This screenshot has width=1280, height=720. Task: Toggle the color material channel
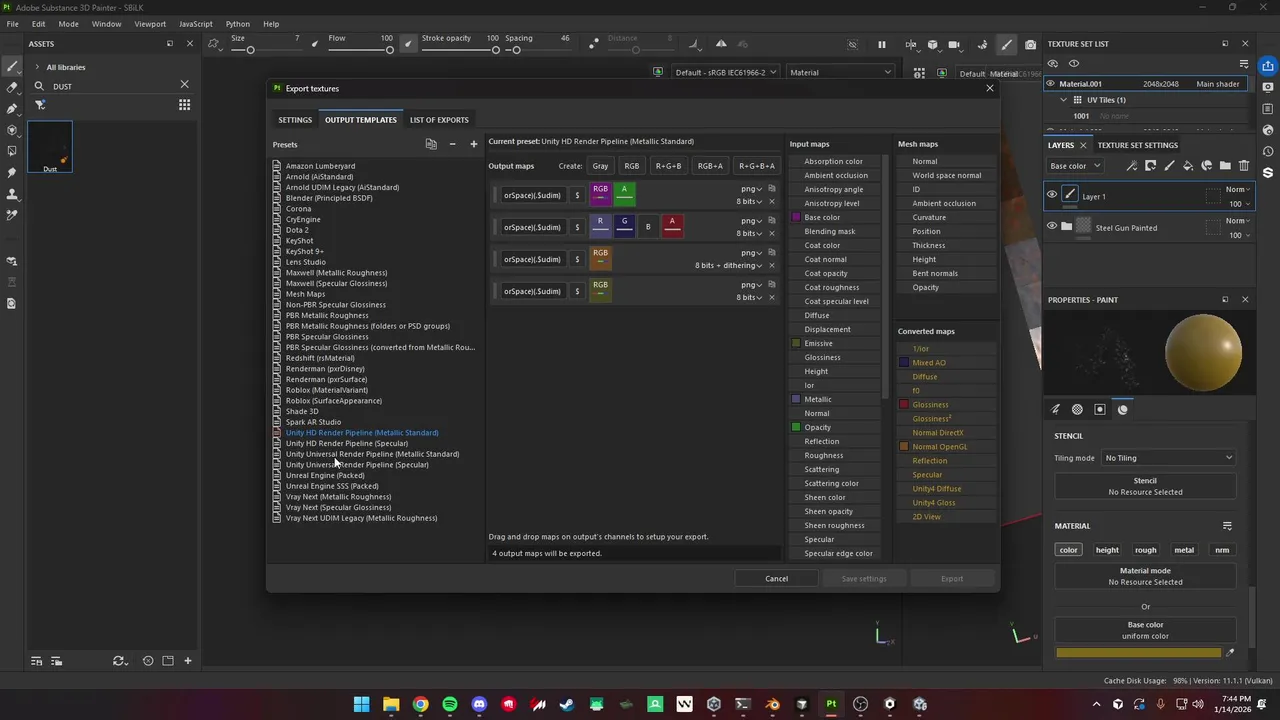[1069, 550]
